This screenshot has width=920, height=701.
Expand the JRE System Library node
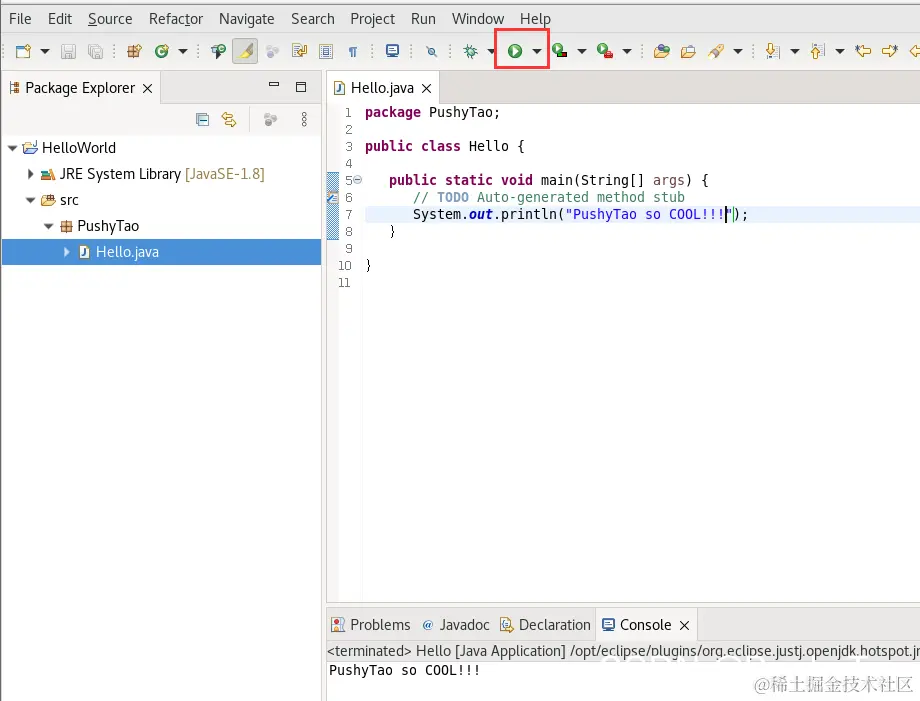(31, 174)
